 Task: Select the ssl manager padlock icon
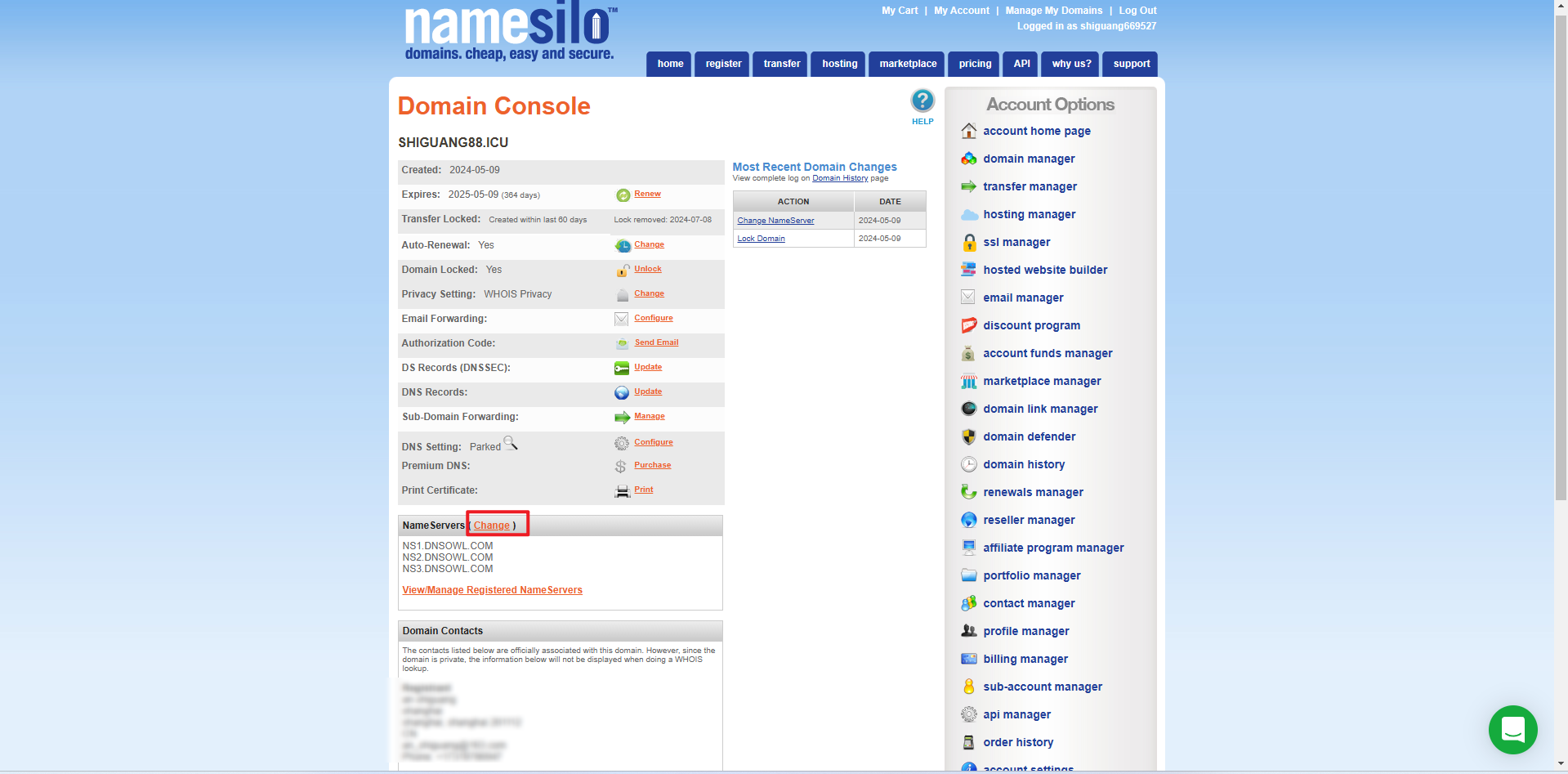(968, 242)
